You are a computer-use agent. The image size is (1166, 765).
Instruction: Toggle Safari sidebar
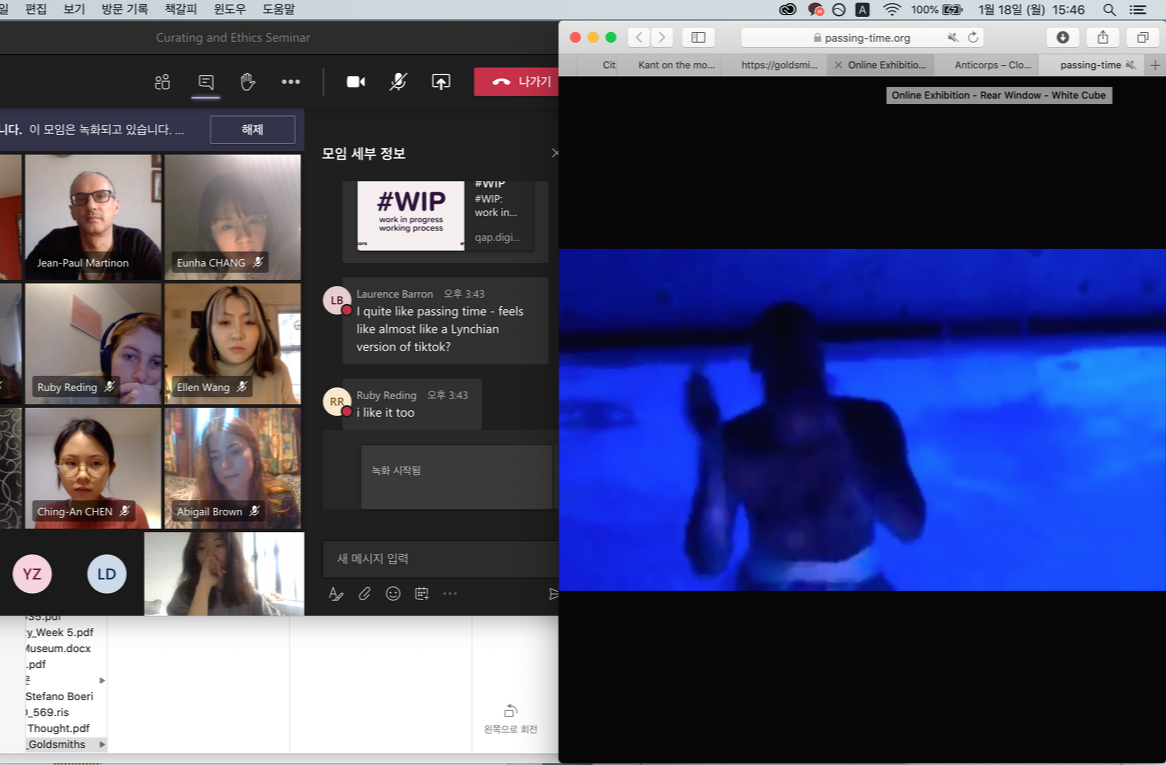pyautogui.click(x=698, y=37)
